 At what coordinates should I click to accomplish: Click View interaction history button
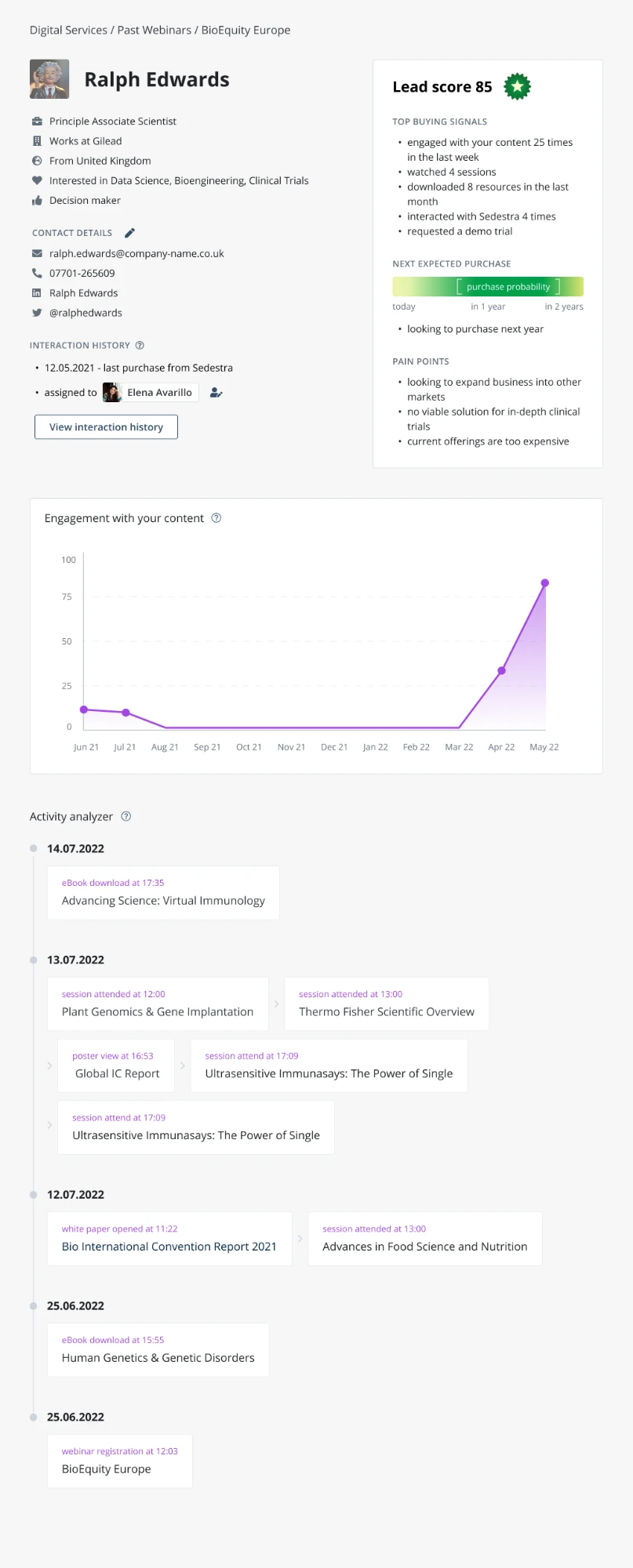(106, 427)
